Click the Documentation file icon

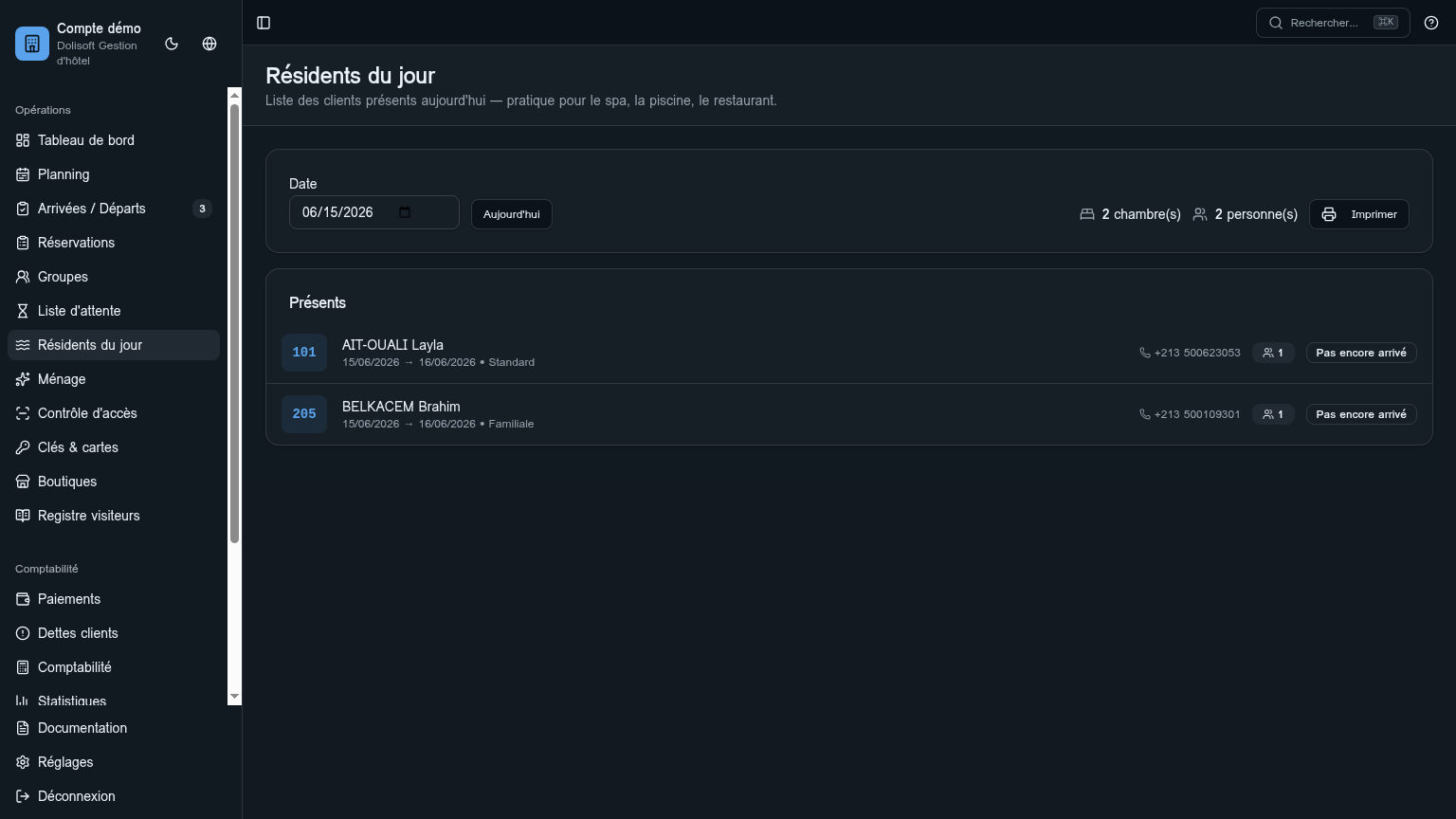23,728
